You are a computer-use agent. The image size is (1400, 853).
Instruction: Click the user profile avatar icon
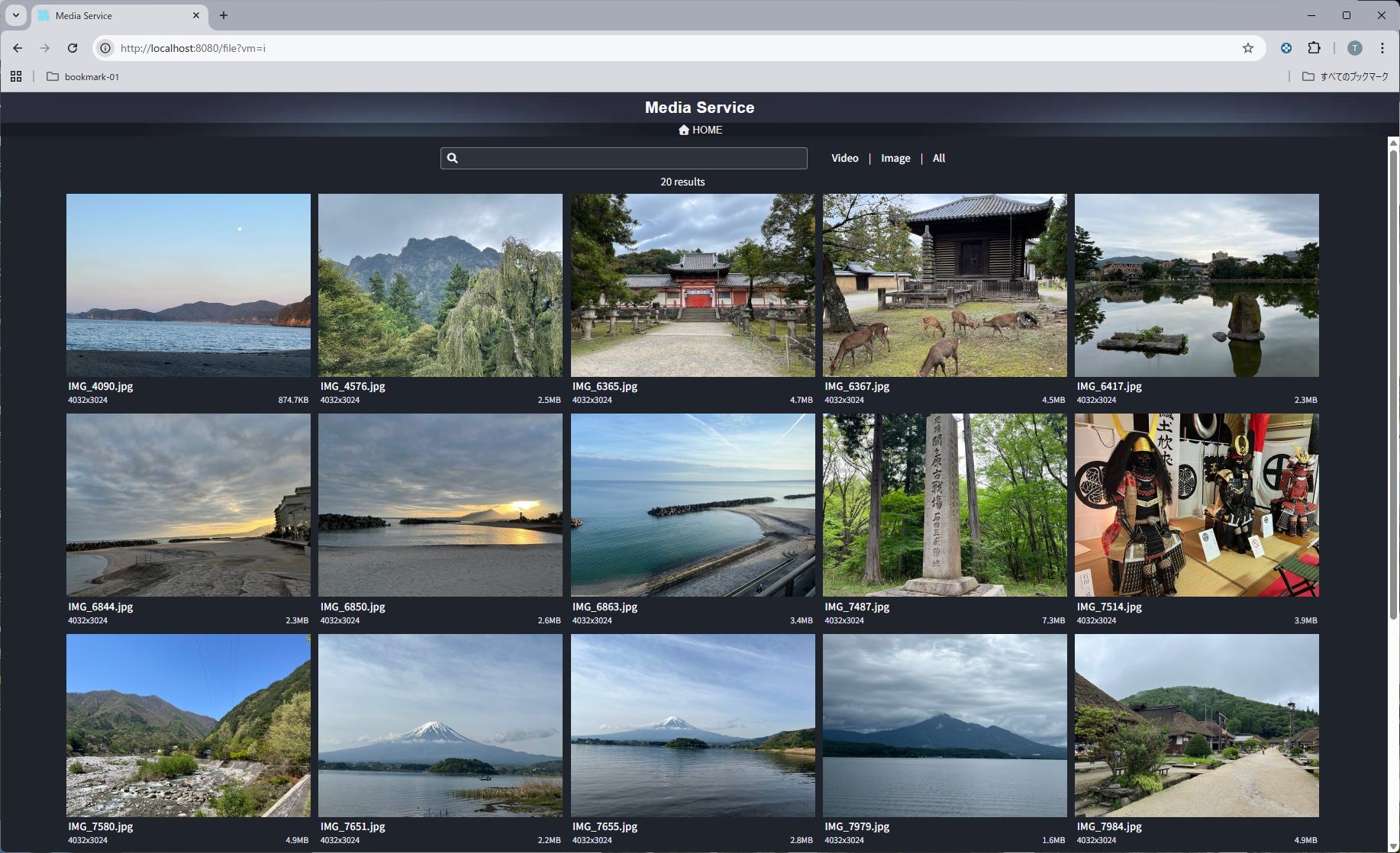click(1354, 48)
